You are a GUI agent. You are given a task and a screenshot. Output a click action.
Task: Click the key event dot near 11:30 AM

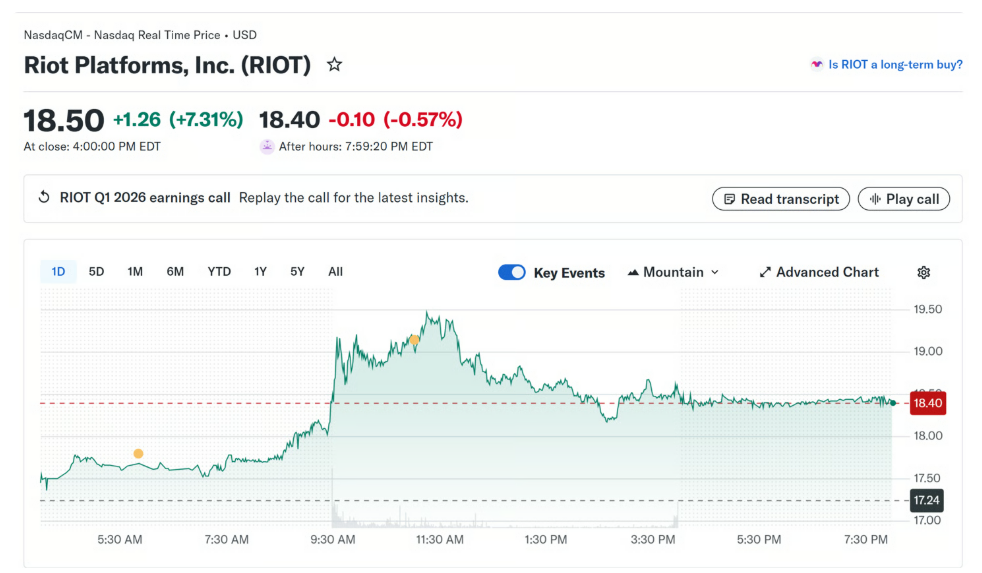coord(414,340)
